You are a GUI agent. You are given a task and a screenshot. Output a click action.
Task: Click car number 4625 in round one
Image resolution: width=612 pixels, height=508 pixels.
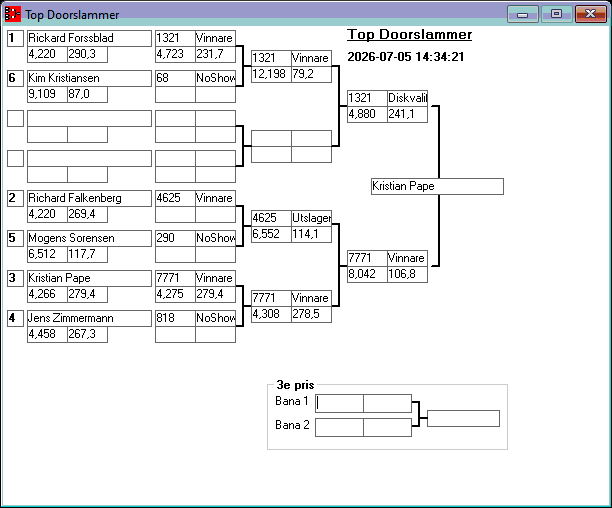[175, 198]
